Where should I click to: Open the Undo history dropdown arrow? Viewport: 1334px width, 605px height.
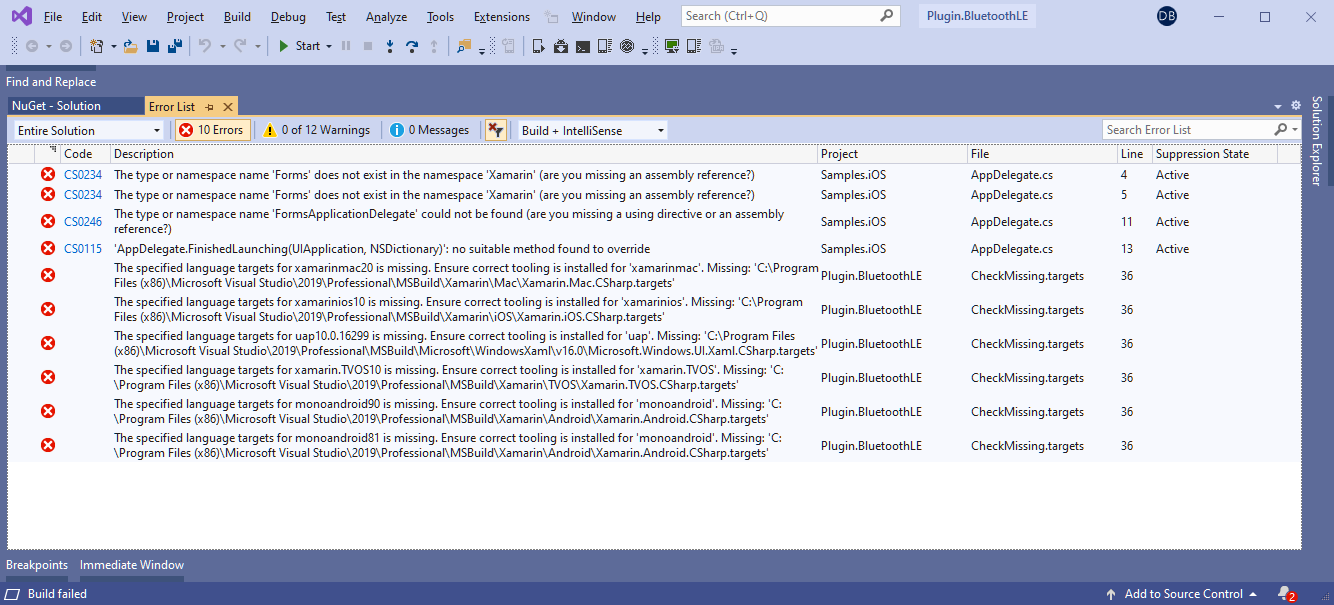[x=222, y=46]
